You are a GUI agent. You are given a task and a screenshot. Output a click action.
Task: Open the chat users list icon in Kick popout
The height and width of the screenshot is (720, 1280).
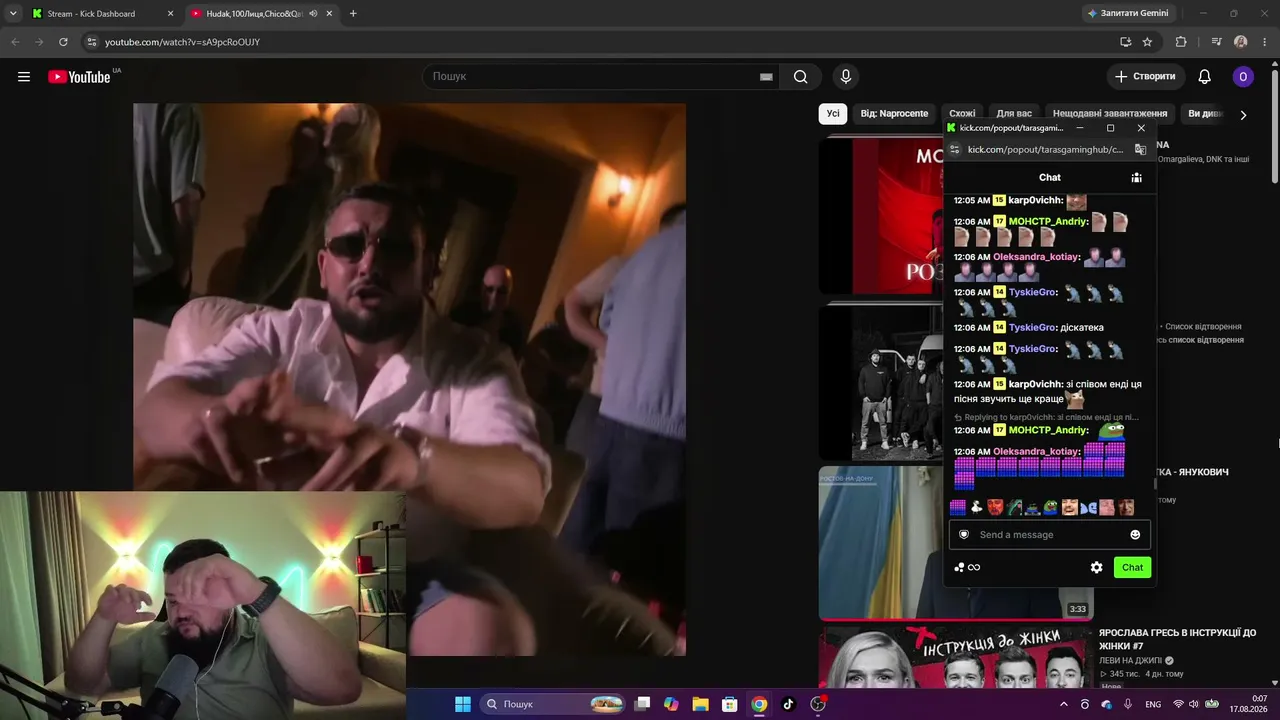[x=1136, y=178]
